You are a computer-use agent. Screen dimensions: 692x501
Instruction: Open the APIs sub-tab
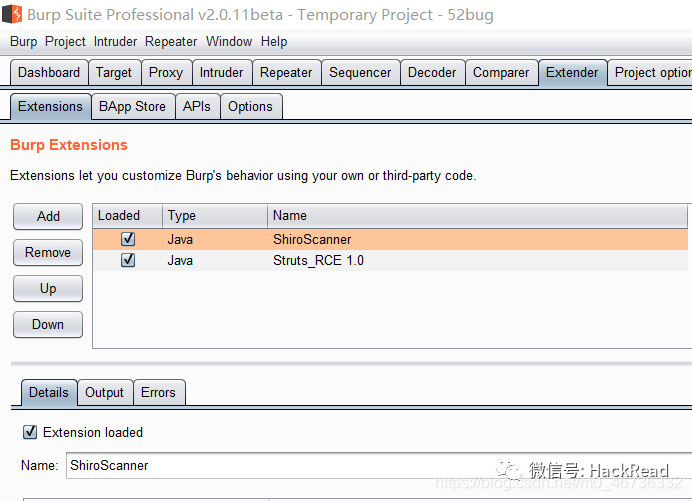pyautogui.click(x=197, y=106)
